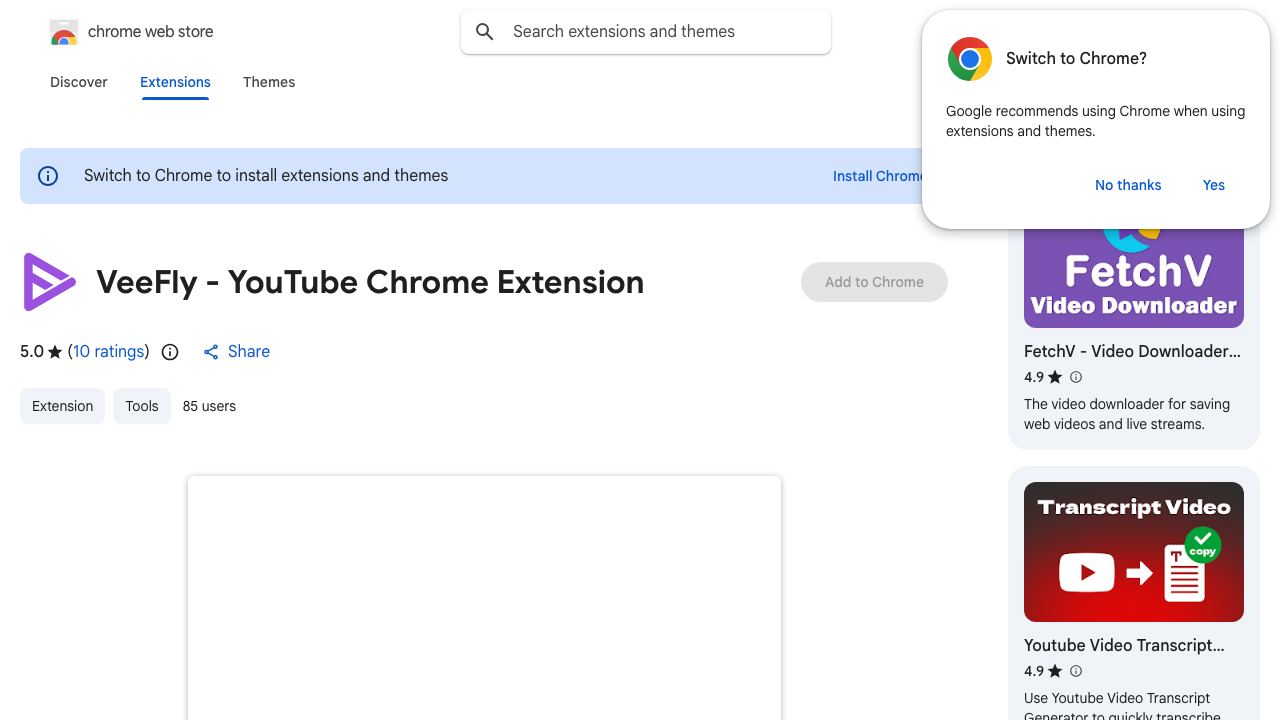Open the Themes tab
Screen dimensions: 1280x720
[x=269, y=82]
